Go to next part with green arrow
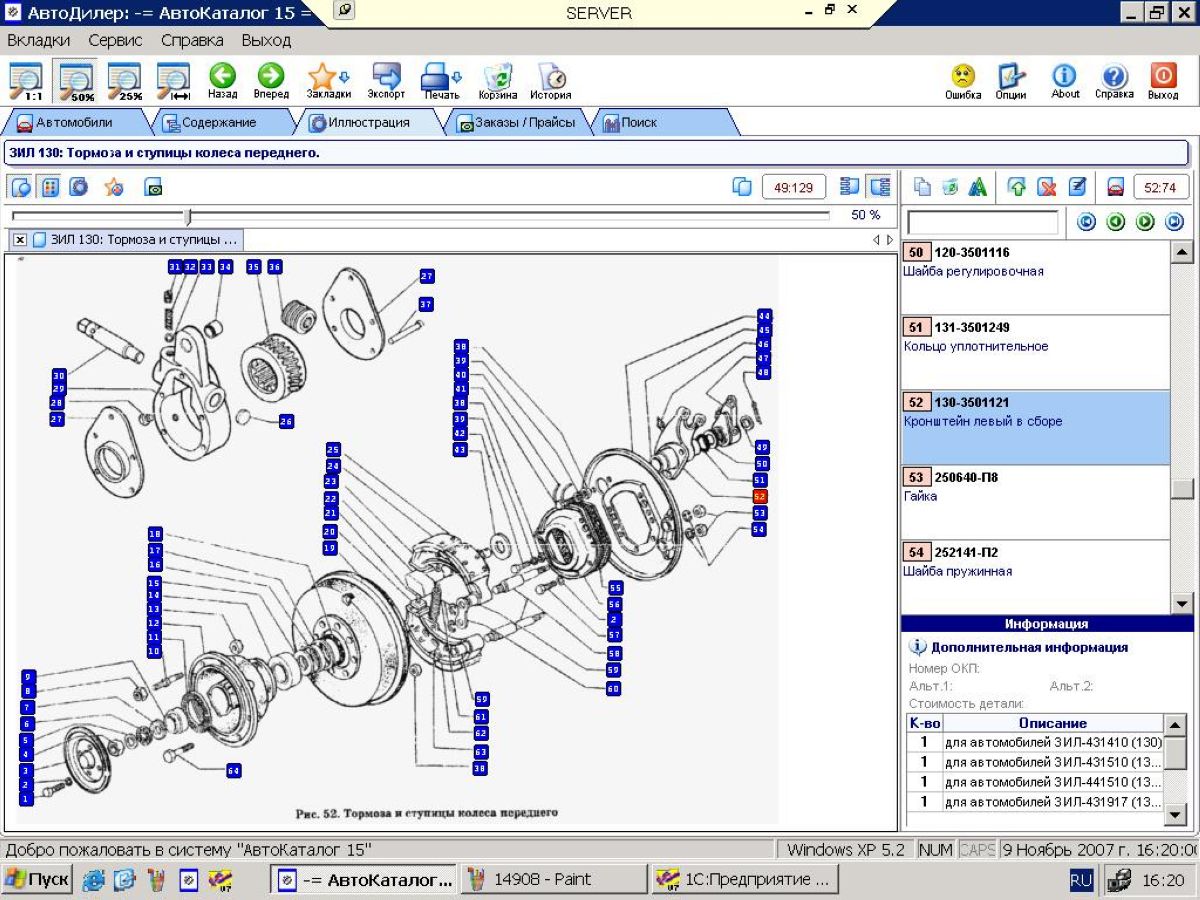The image size is (1200, 900). 1146,222
